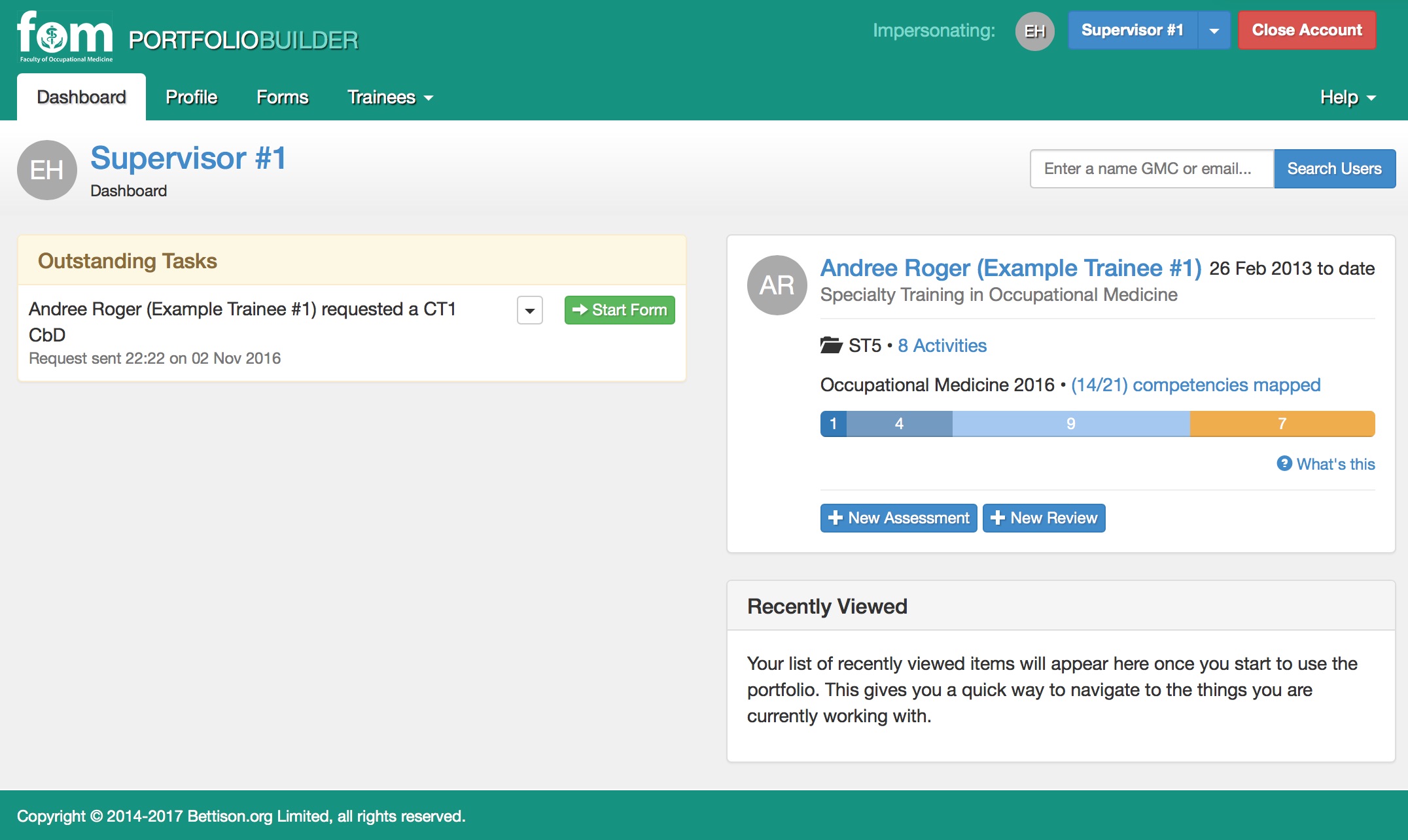Click the Supervisor #1 blue header button
The width and height of the screenshot is (1408, 840).
(x=1133, y=30)
